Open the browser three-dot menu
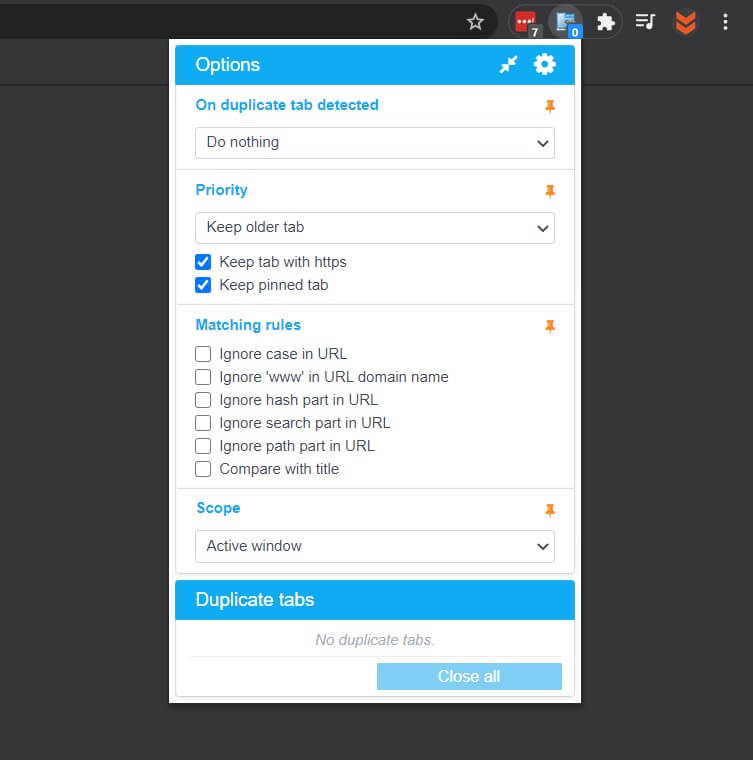This screenshot has width=753, height=760. click(x=725, y=22)
